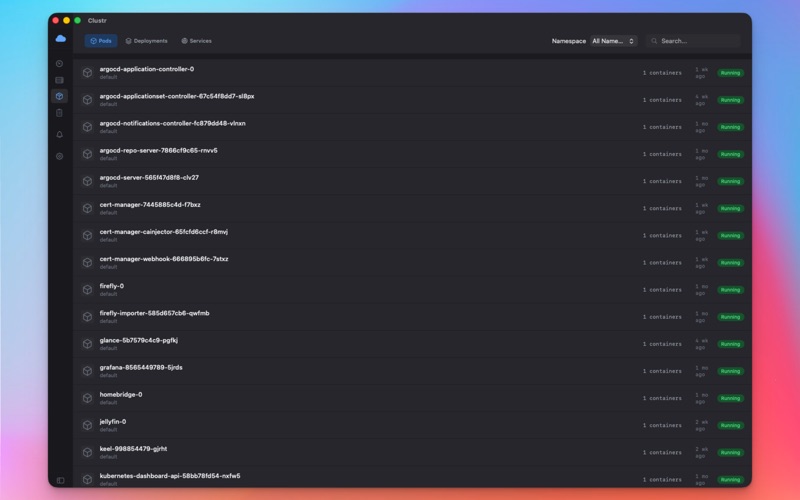
Task: Click Running badge on firefly-0 row
Action: [730, 290]
